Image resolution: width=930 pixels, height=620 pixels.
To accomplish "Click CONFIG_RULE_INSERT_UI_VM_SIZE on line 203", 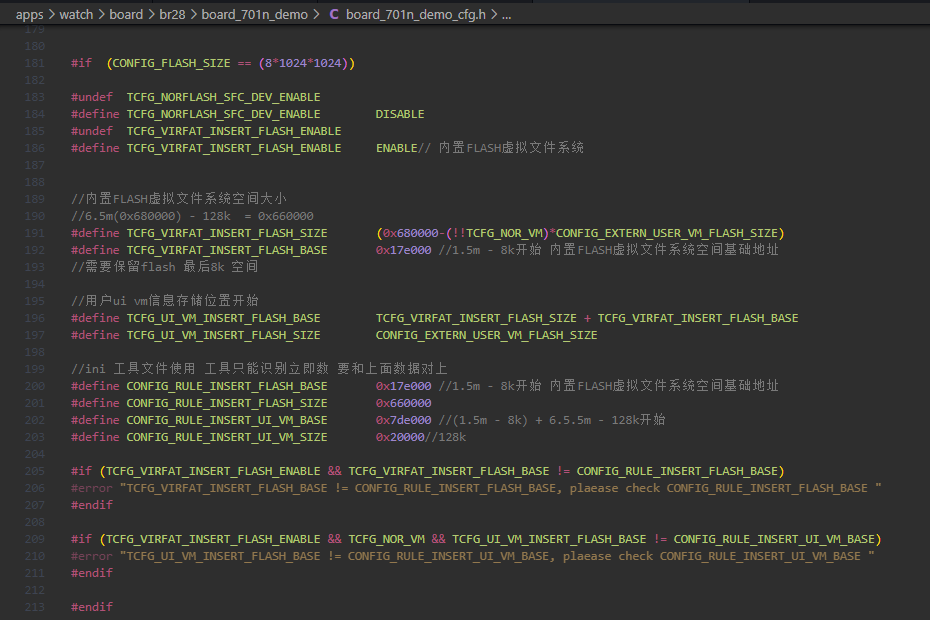I will pyautogui.click(x=227, y=437).
